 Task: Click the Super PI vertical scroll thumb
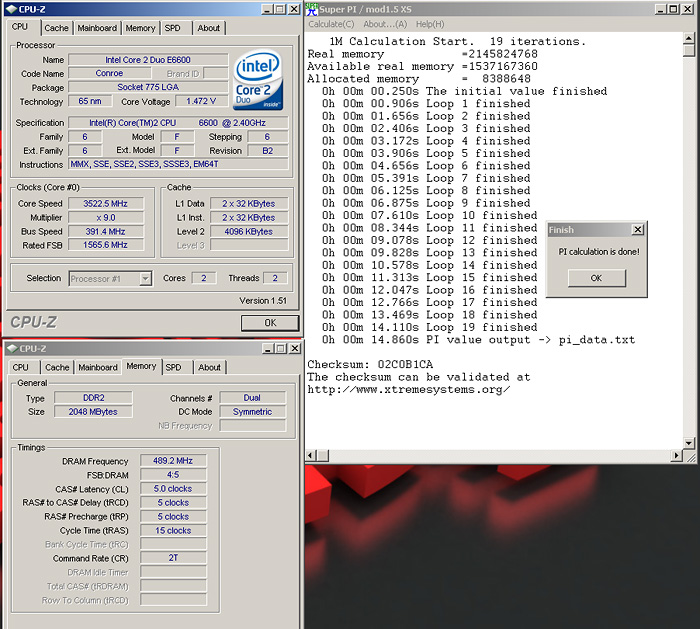689,50
